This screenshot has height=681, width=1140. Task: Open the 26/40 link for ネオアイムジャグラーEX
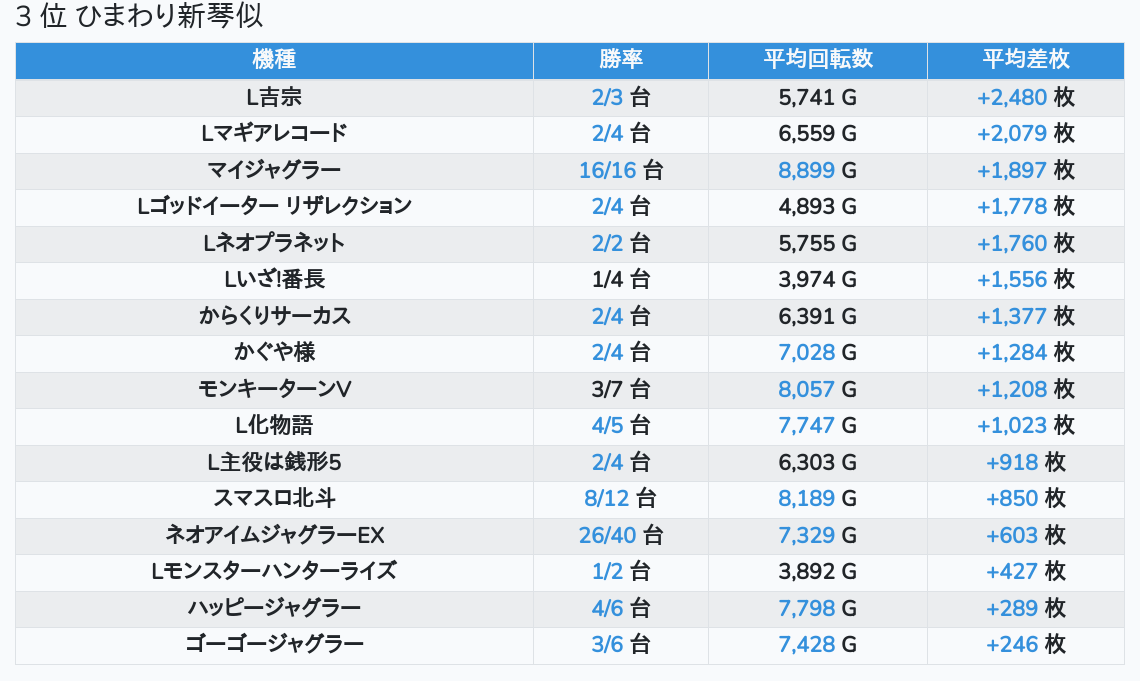click(x=607, y=535)
